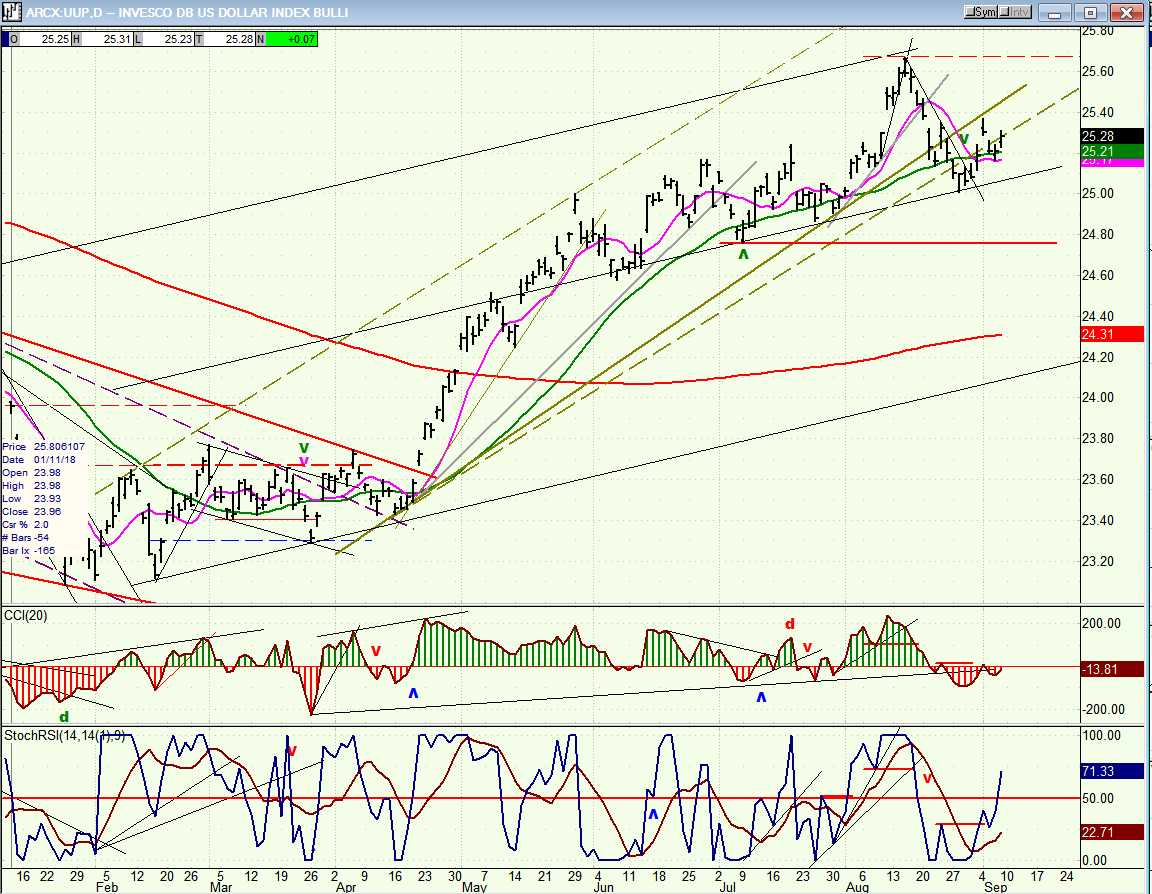
Task: Click the 24.00 price axis label
Action: point(1098,397)
